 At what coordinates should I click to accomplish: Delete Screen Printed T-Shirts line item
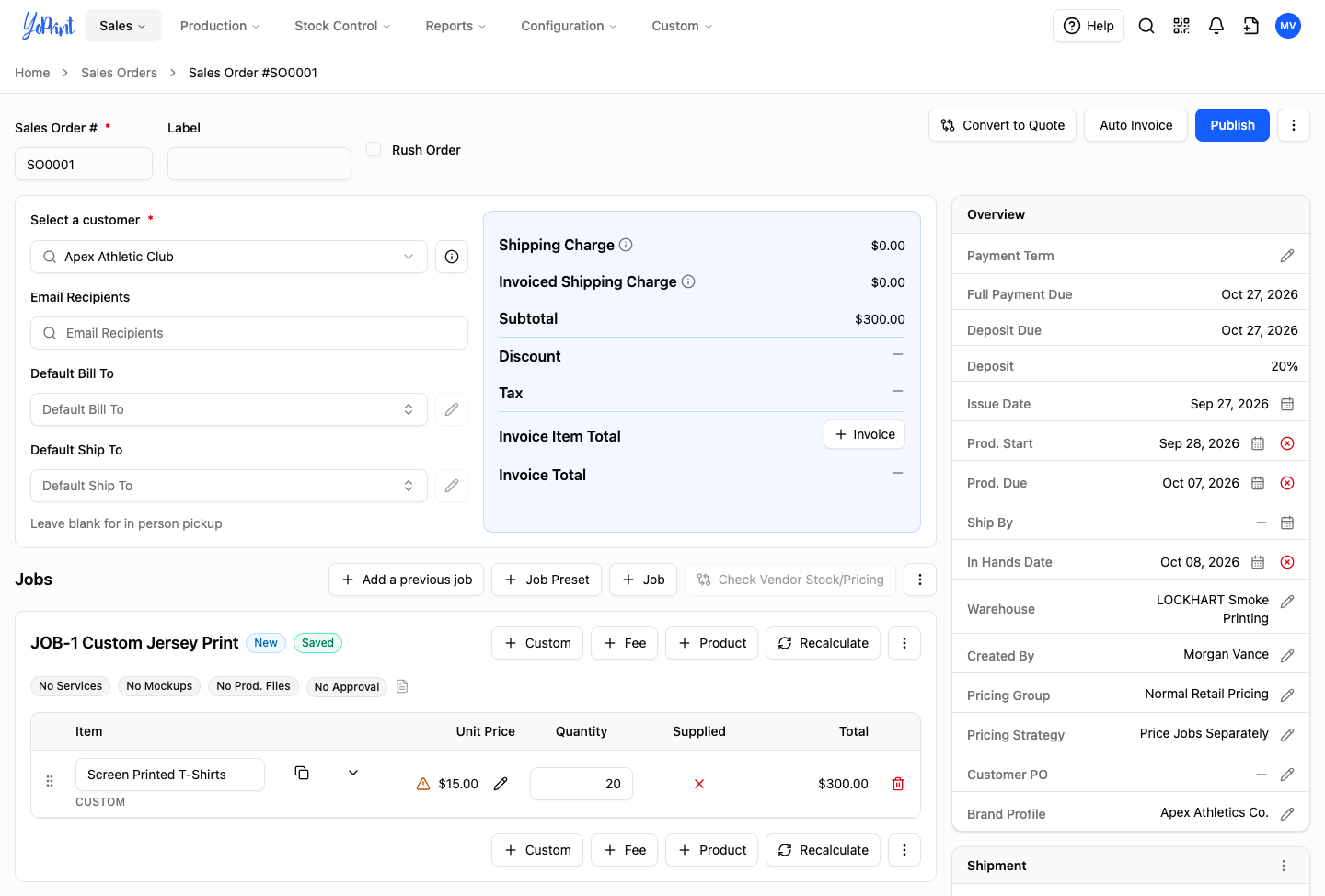tap(898, 784)
